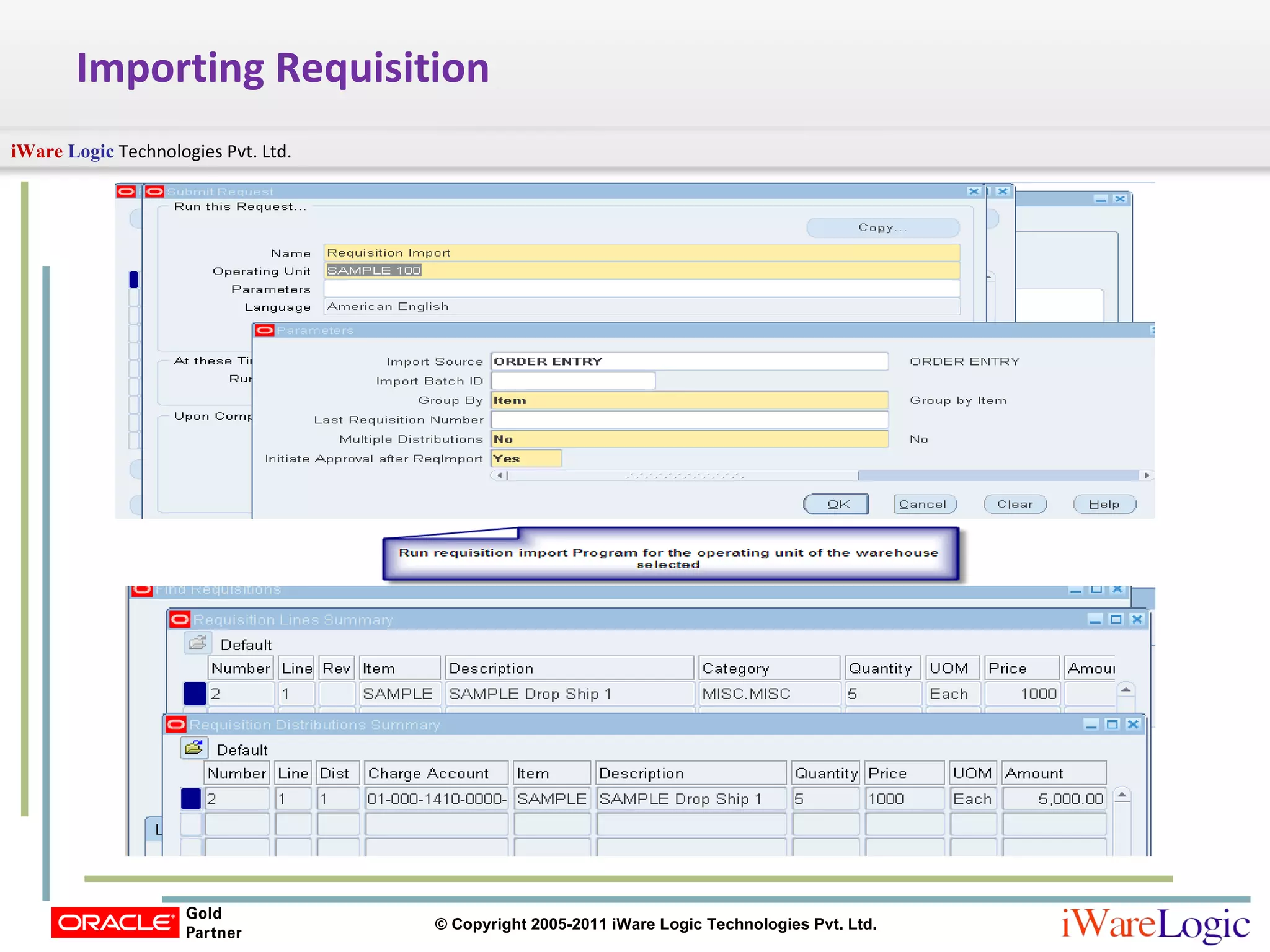
Task: Click Item cell SAMPLE in lines summary
Action: point(400,694)
